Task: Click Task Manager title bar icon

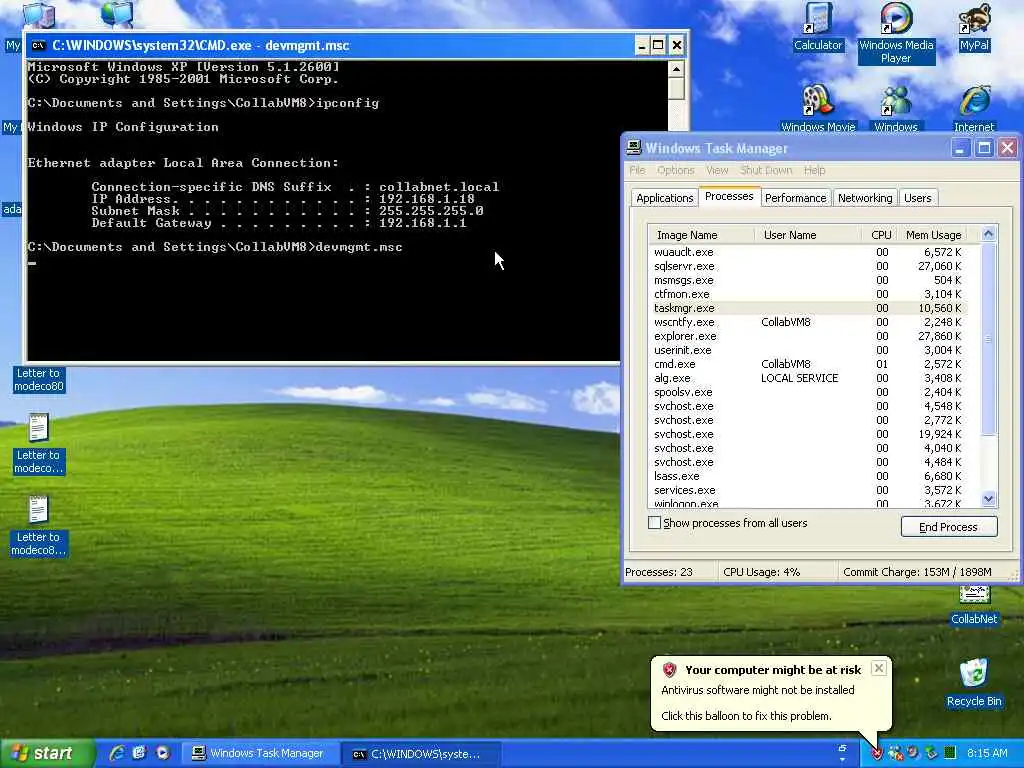Action: pyautogui.click(x=633, y=148)
